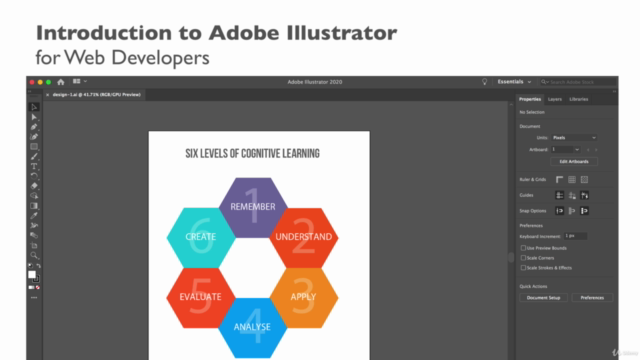Viewport: 640px width, 360px height.
Task: Expand Arrange Documents dropdown chevron
Action: point(85,82)
